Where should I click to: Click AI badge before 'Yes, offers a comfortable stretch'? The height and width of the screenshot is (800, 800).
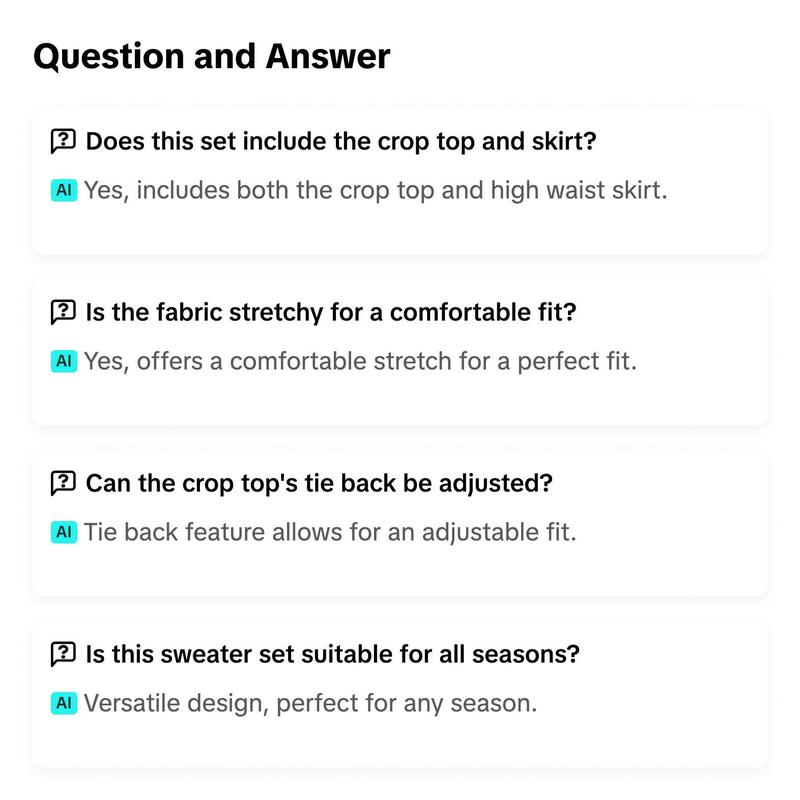click(64, 361)
